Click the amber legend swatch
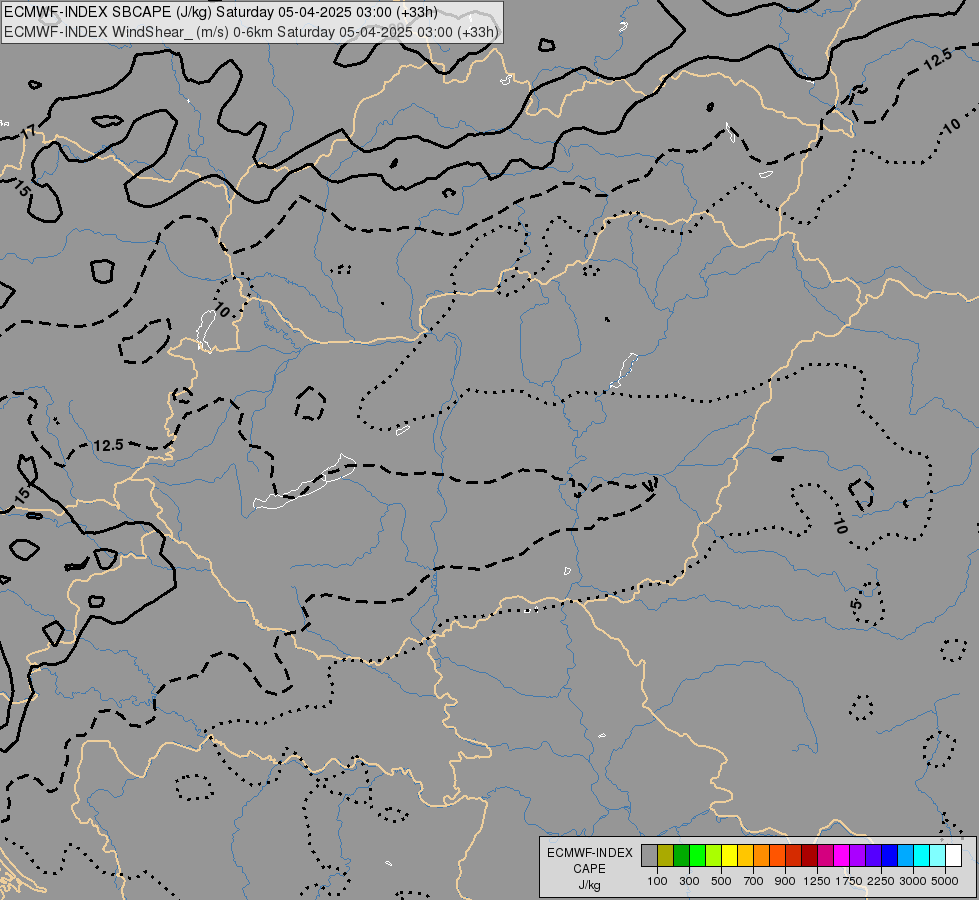Image resolution: width=979 pixels, height=900 pixels. point(745,856)
